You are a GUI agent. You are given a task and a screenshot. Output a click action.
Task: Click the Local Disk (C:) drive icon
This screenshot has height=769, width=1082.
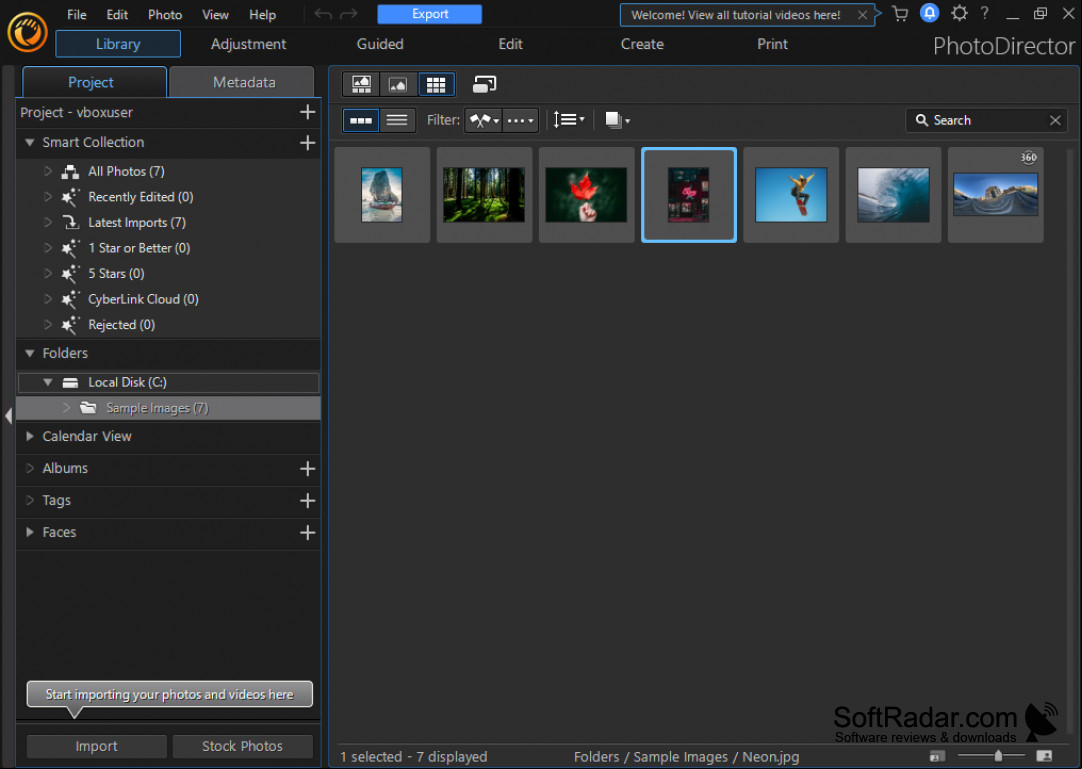tap(70, 382)
